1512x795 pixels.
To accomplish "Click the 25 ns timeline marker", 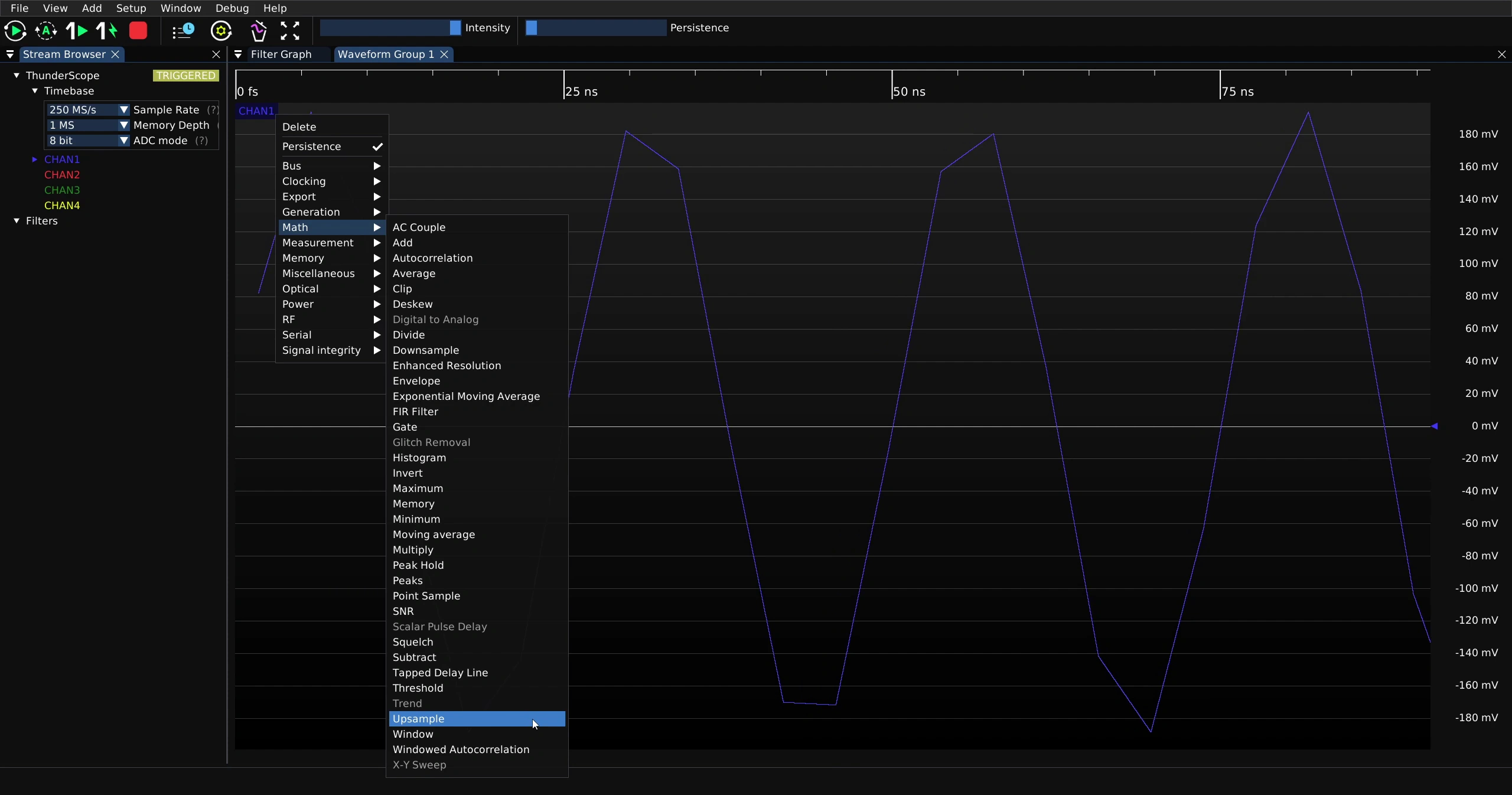I will coord(581,92).
